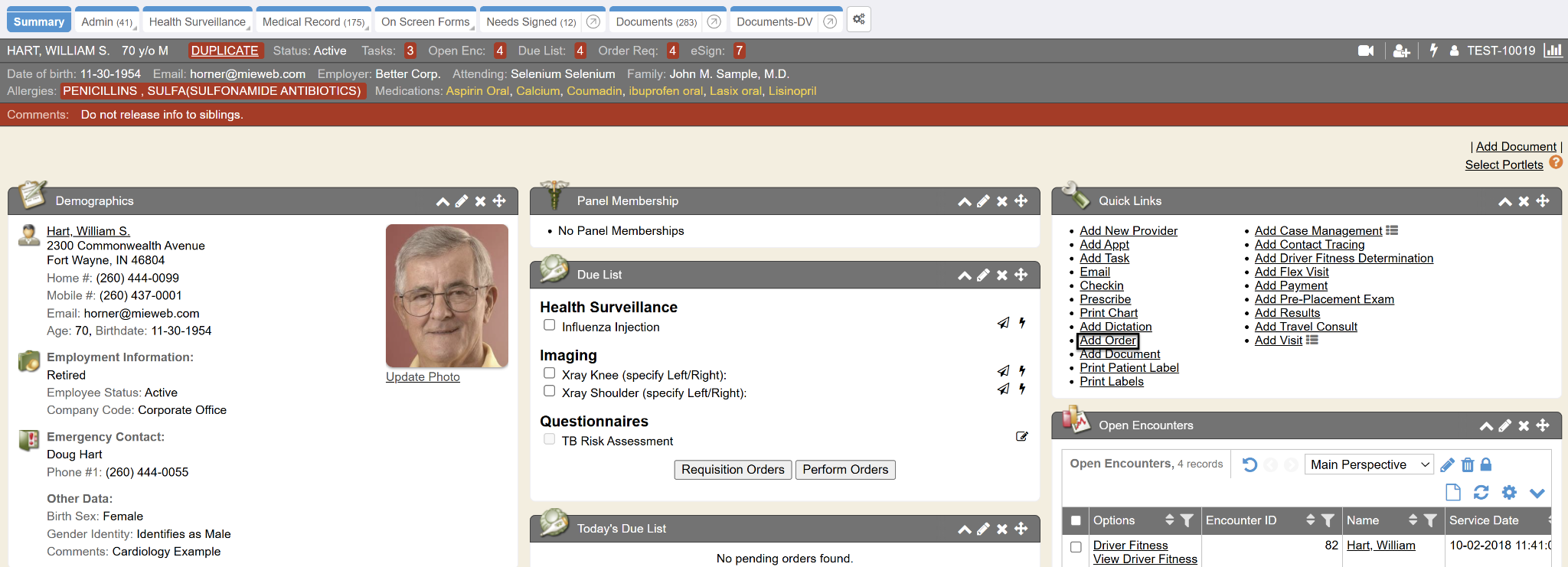Viewport: 1568px width, 567px height.
Task: Click the gears settings icon after Documents-DV
Action: point(859,20)
